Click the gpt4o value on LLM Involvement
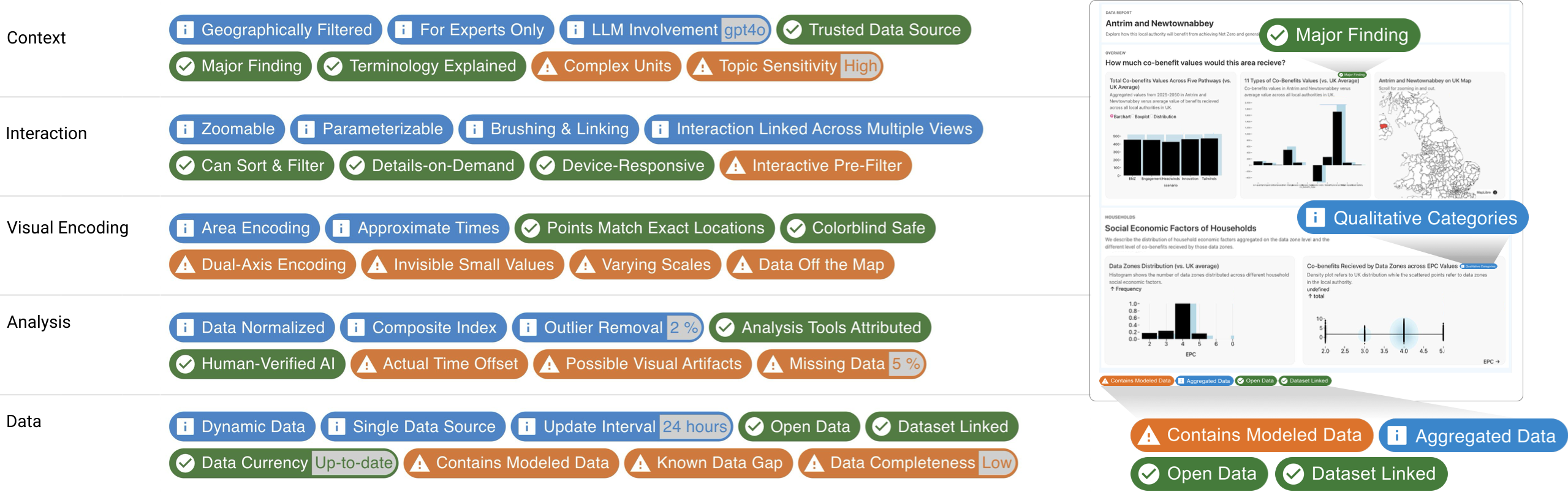1568x492 pixels. pyautogui.click(x=744, y=29)
